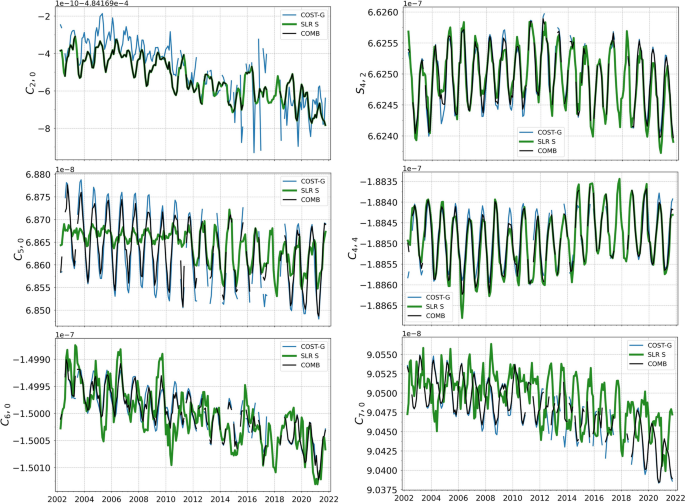
Task: Click the 6.6240 y-axis tick label
Action: [383, 136]
